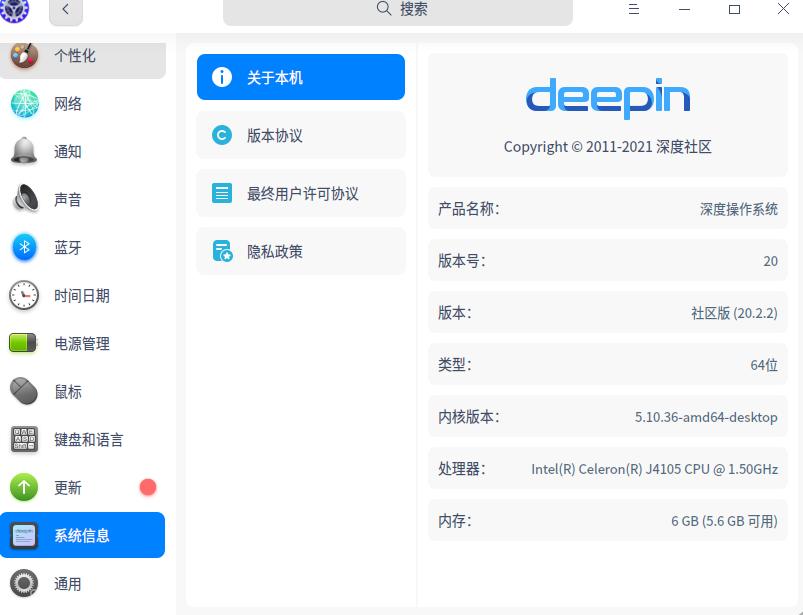This screenshot has height=615, width=803.
Task: Open the 最终用户许可协议 page
Action: [x=301, y=193]
